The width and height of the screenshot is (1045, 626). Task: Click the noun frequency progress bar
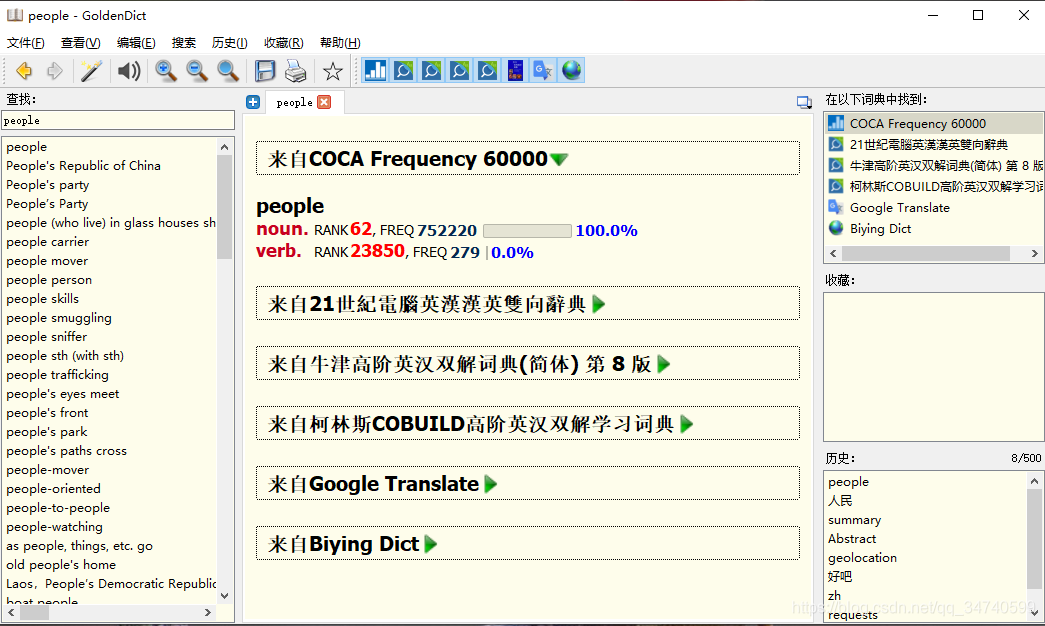coord(527,231)
